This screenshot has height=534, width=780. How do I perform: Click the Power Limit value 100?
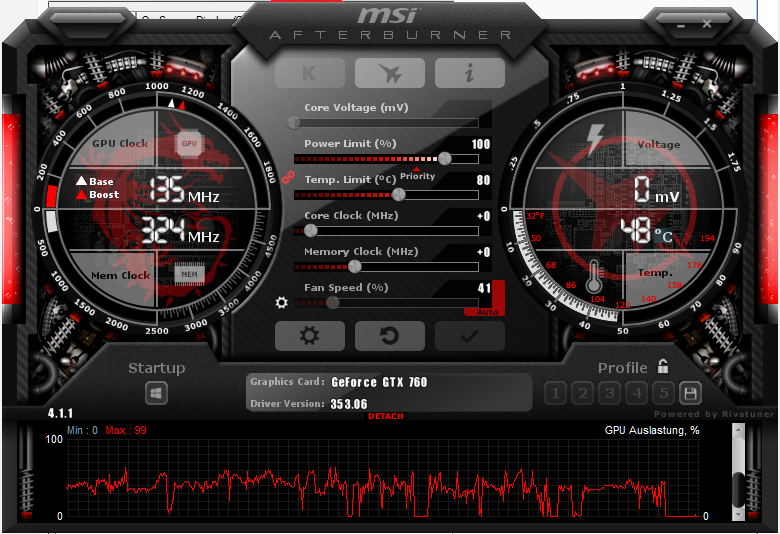pos(481,144)
